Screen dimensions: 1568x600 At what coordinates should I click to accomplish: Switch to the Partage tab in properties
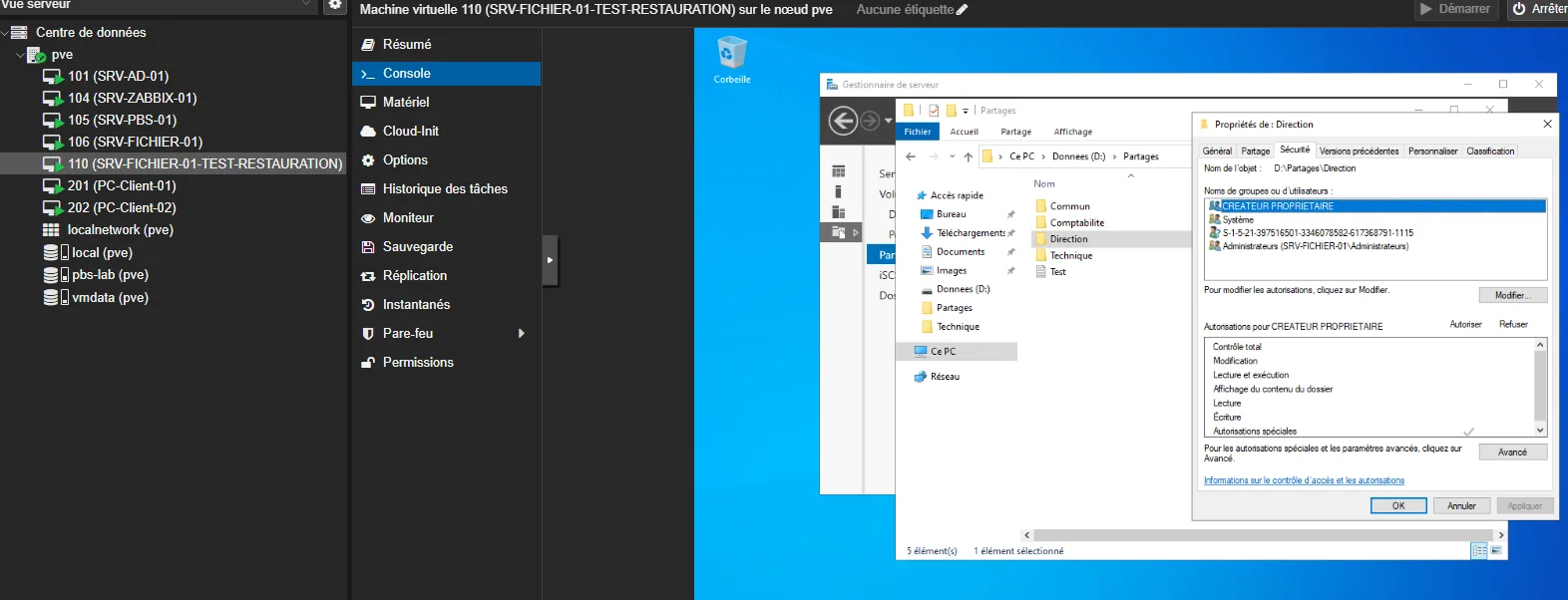pos(1256,151)
